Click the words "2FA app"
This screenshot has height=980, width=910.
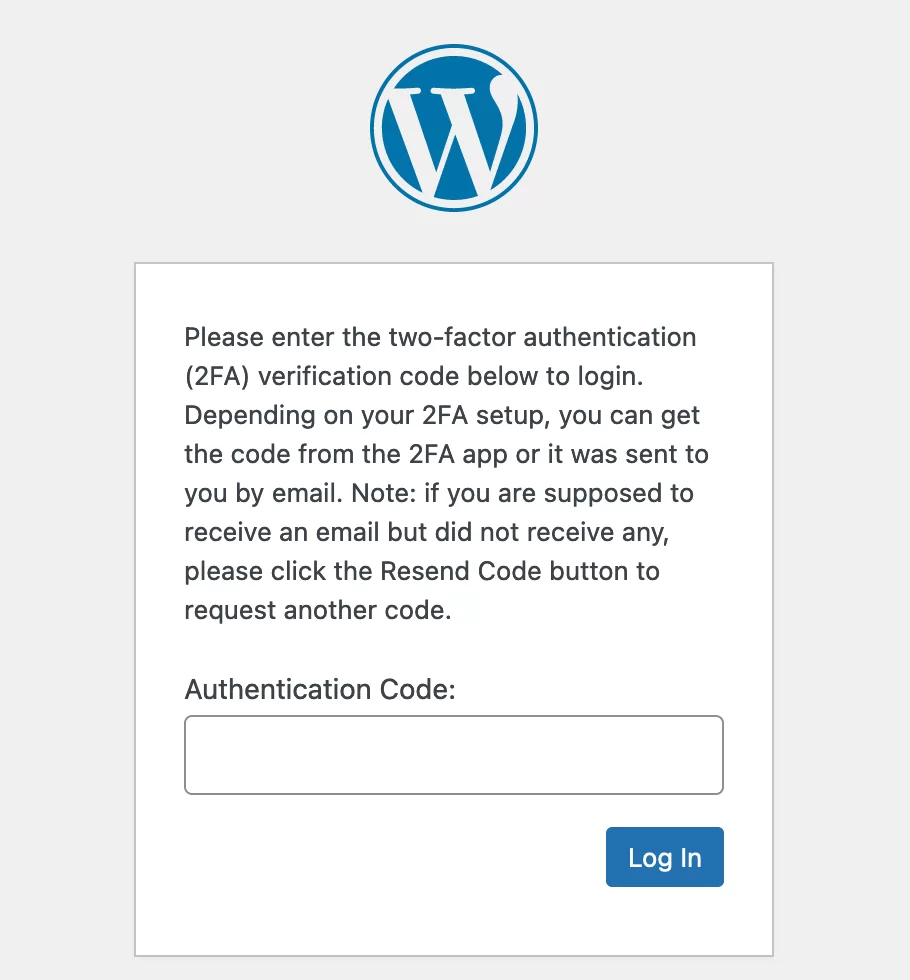tap(458, 455)
